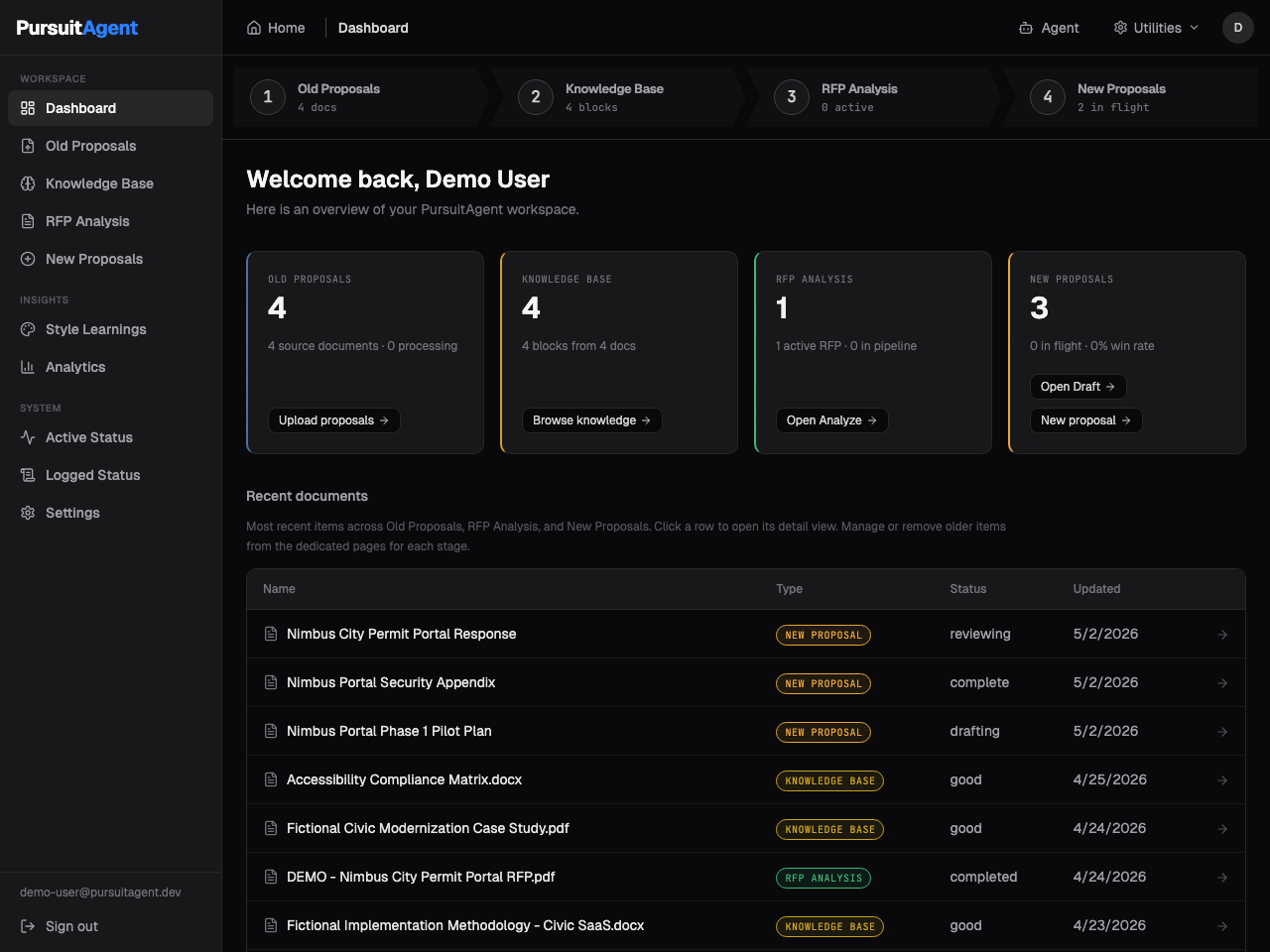Open Fictional Implementation Methodology - Civic SaaS.docx row
1270x952 pixels.
pyautogui.click(x=746, y=925)
